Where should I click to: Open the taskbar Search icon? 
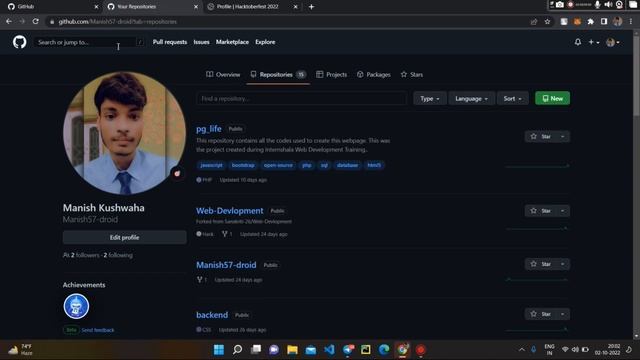click(x=237, y=350)
